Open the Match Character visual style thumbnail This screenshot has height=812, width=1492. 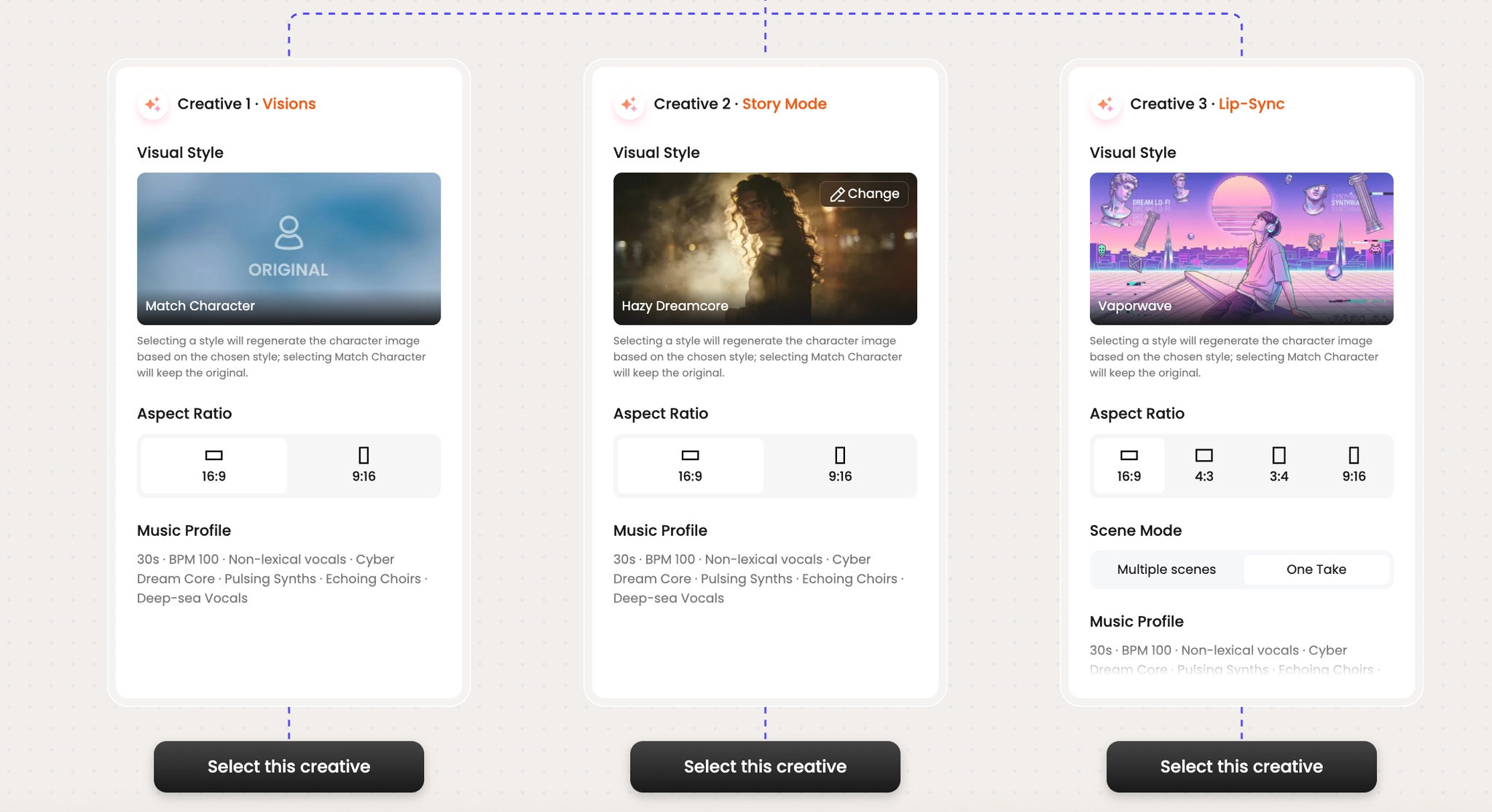288,248
